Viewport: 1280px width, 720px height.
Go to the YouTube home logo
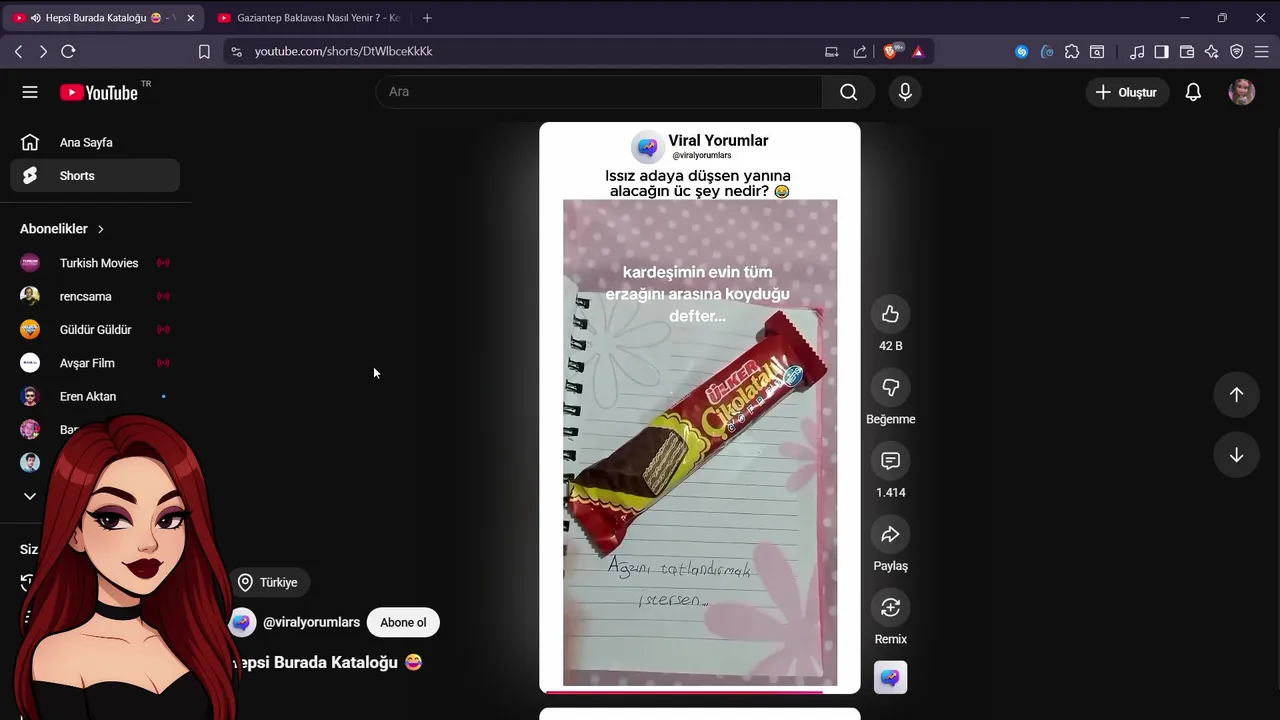(x=98, y=92)
